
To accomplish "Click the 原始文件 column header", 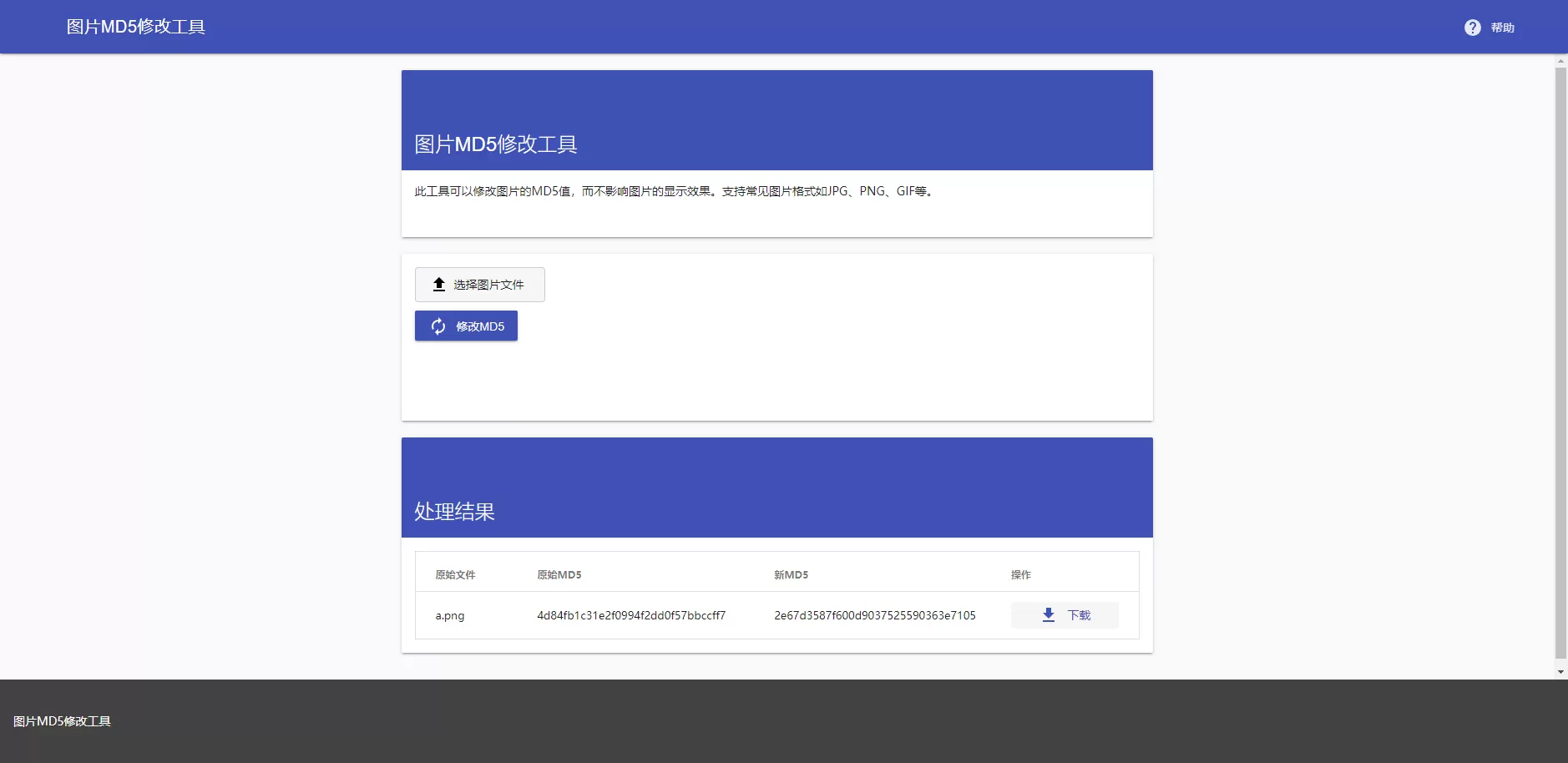I will click(x=455, y=575).
